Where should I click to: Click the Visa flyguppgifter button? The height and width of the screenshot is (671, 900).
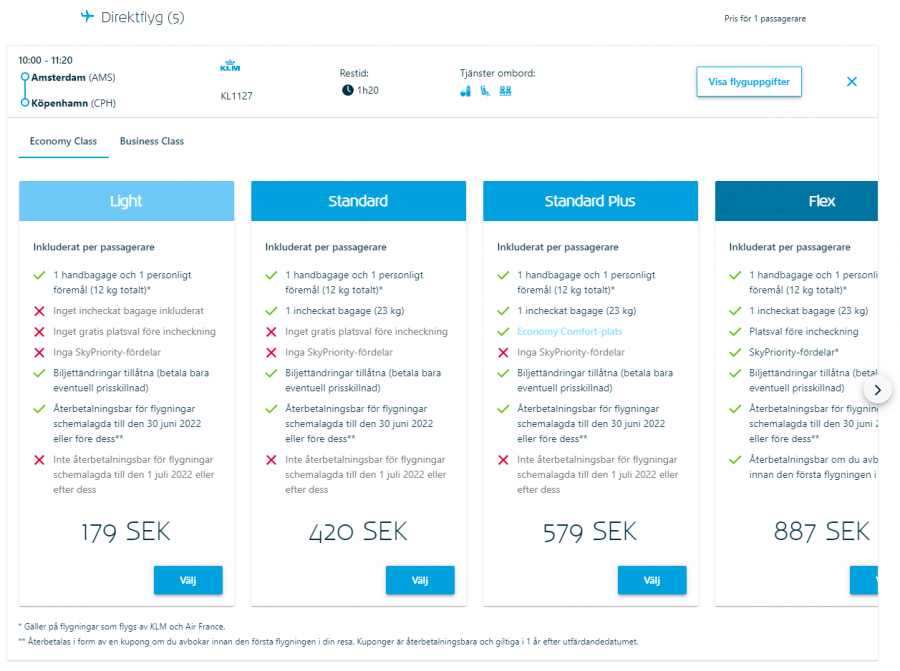[749, 82]
